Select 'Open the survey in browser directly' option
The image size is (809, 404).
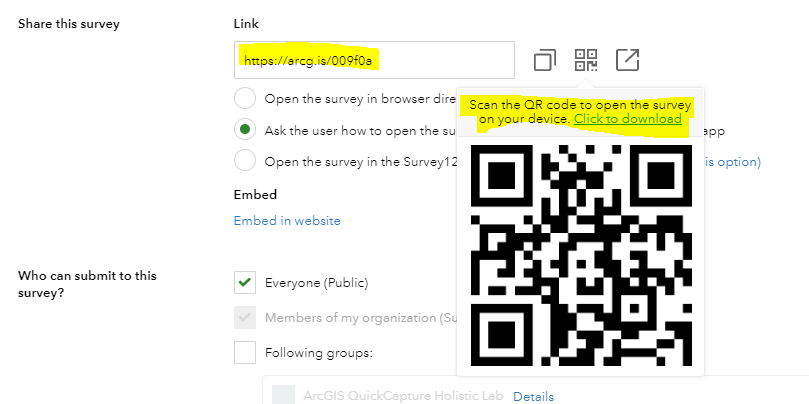[244, 98]
